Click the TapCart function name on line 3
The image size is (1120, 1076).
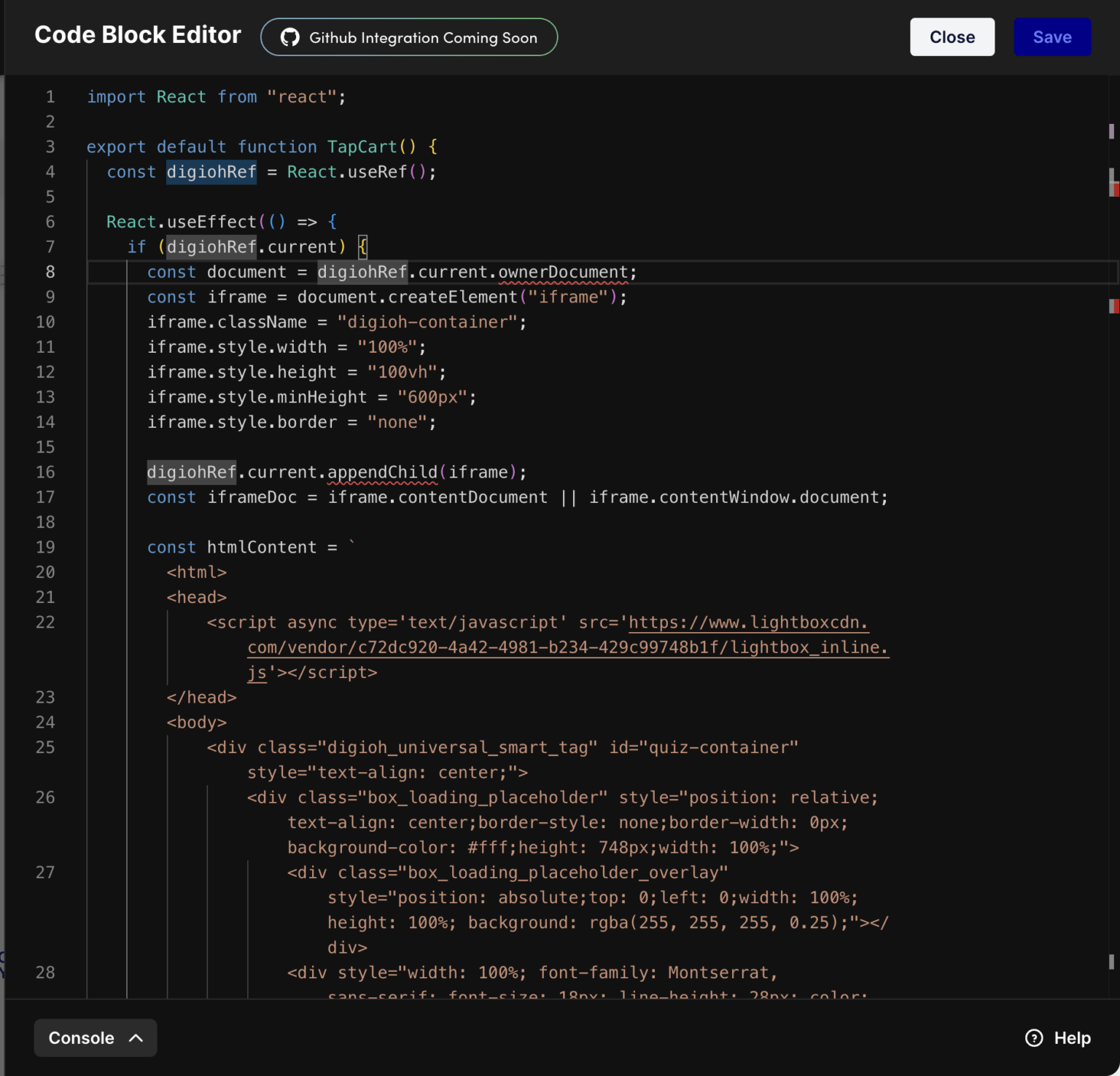click(x=362, y=147)
